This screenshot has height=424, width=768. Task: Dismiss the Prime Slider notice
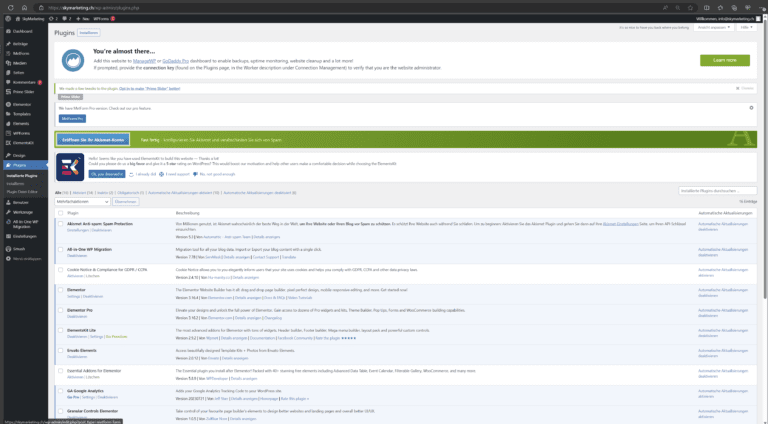point(745,89)
